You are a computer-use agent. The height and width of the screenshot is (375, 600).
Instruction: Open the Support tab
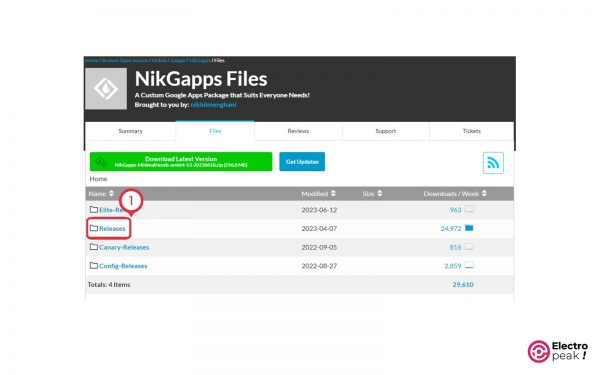386,131
